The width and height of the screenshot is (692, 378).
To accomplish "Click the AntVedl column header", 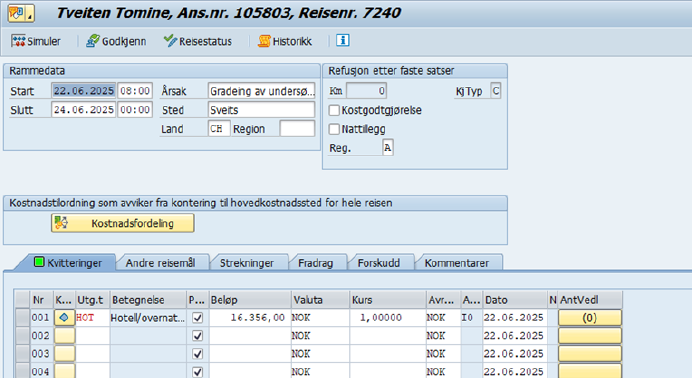I will pyautogui.click(x=590, y=299).
